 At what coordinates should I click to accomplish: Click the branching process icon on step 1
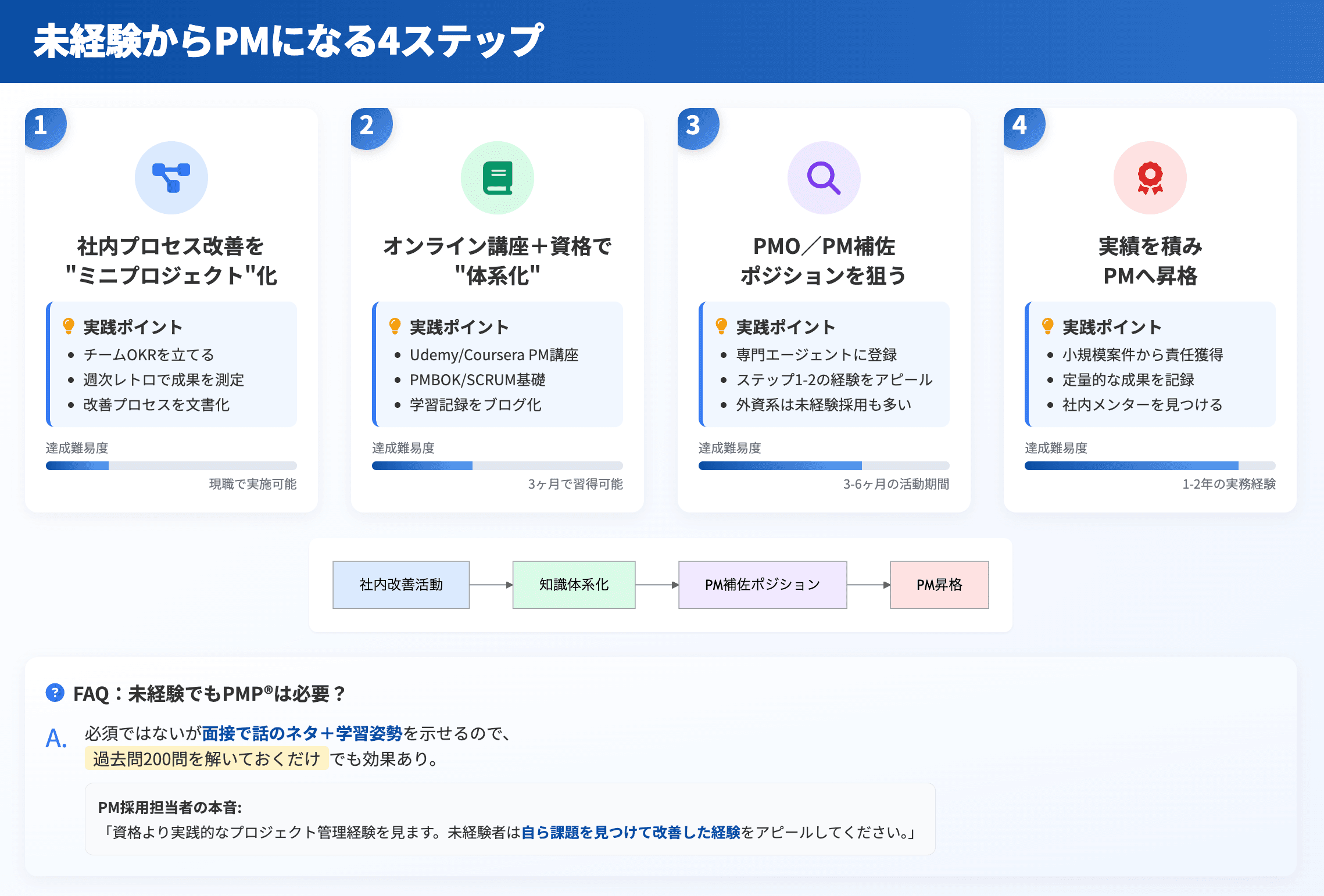(x=171, y=178)
